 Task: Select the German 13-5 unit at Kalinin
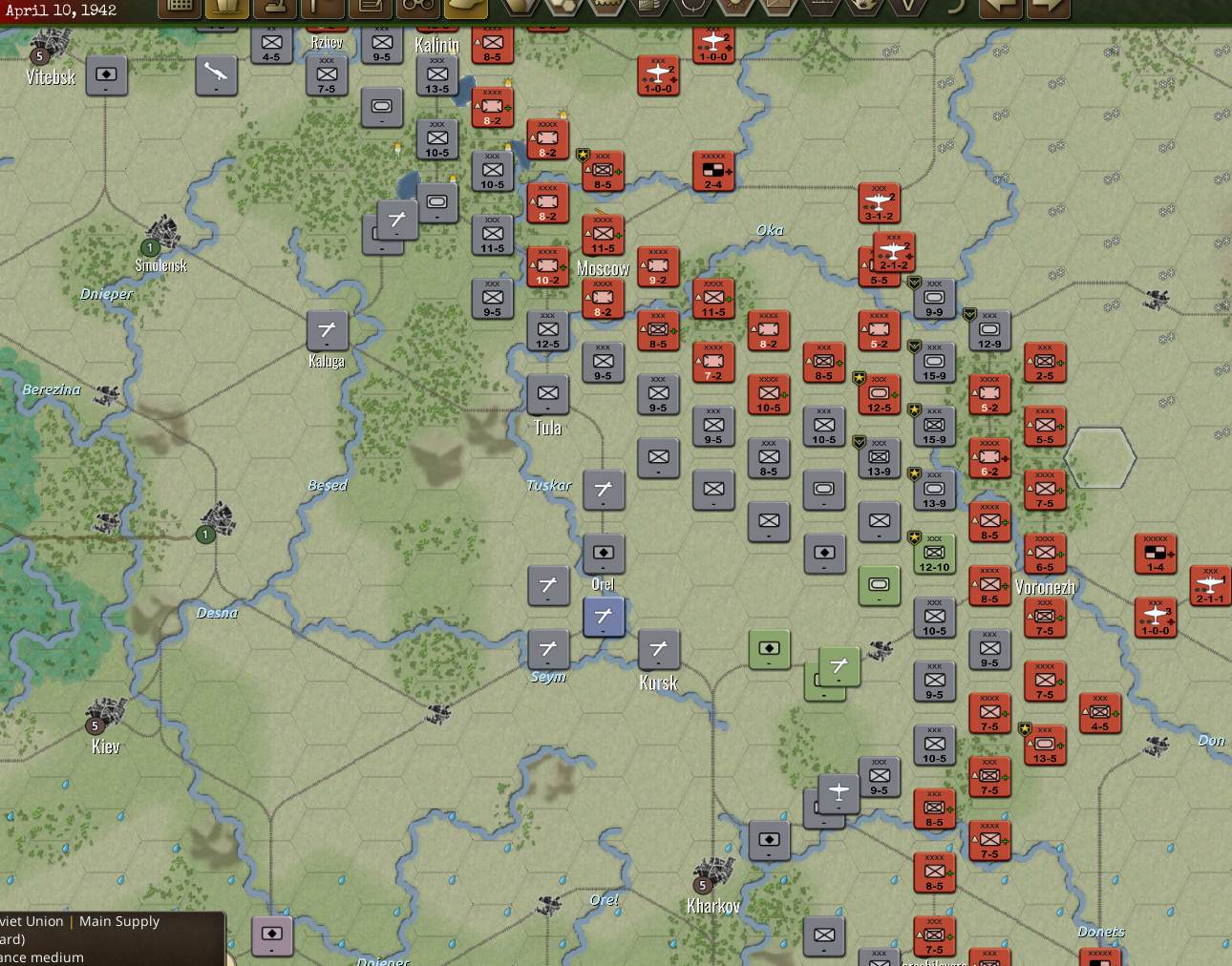click(437, 75)
